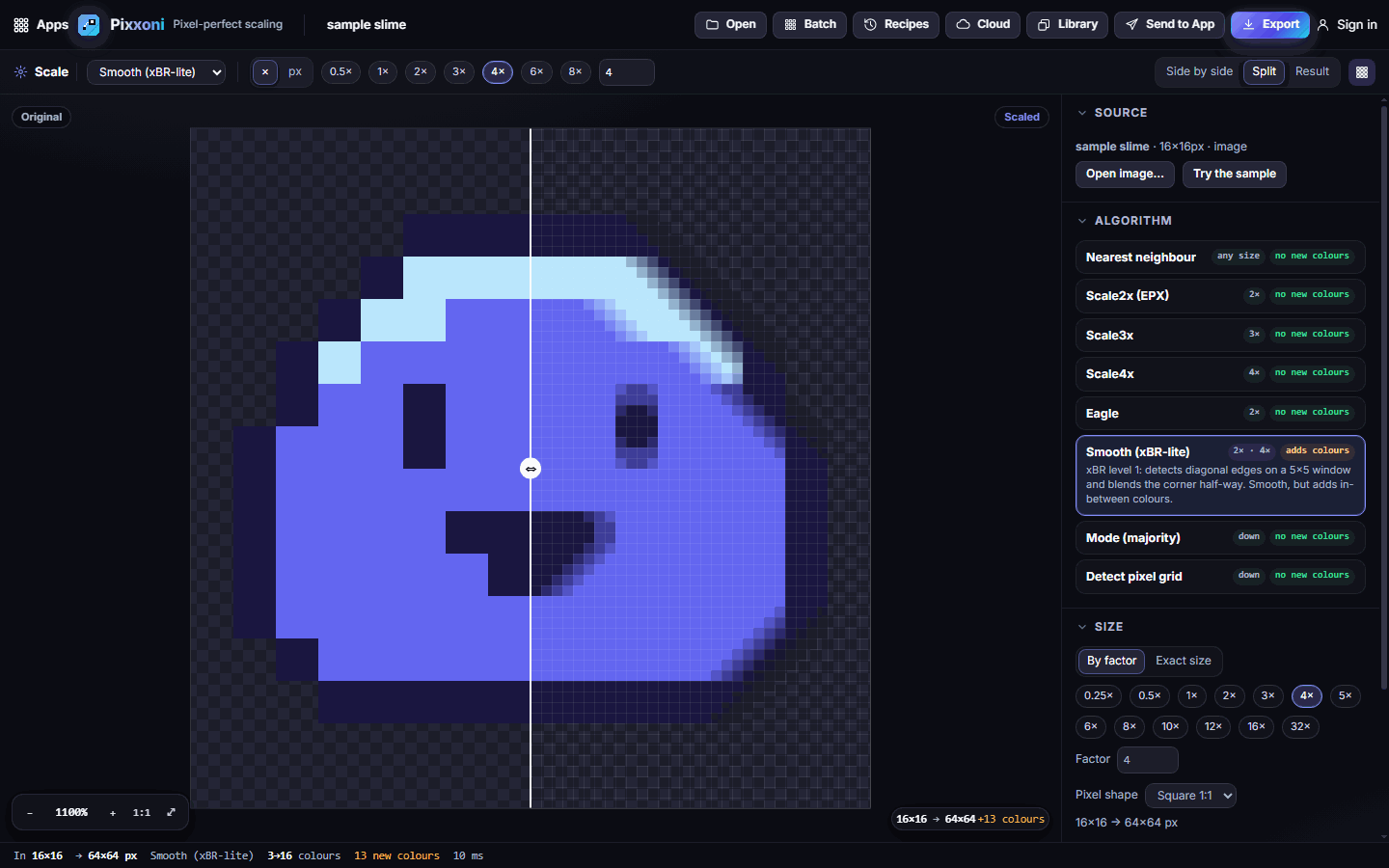Screen dimensions: 1389x868
Task: Zoom out with the minus button
Action: pyautogui.click(x=30, y=813)
